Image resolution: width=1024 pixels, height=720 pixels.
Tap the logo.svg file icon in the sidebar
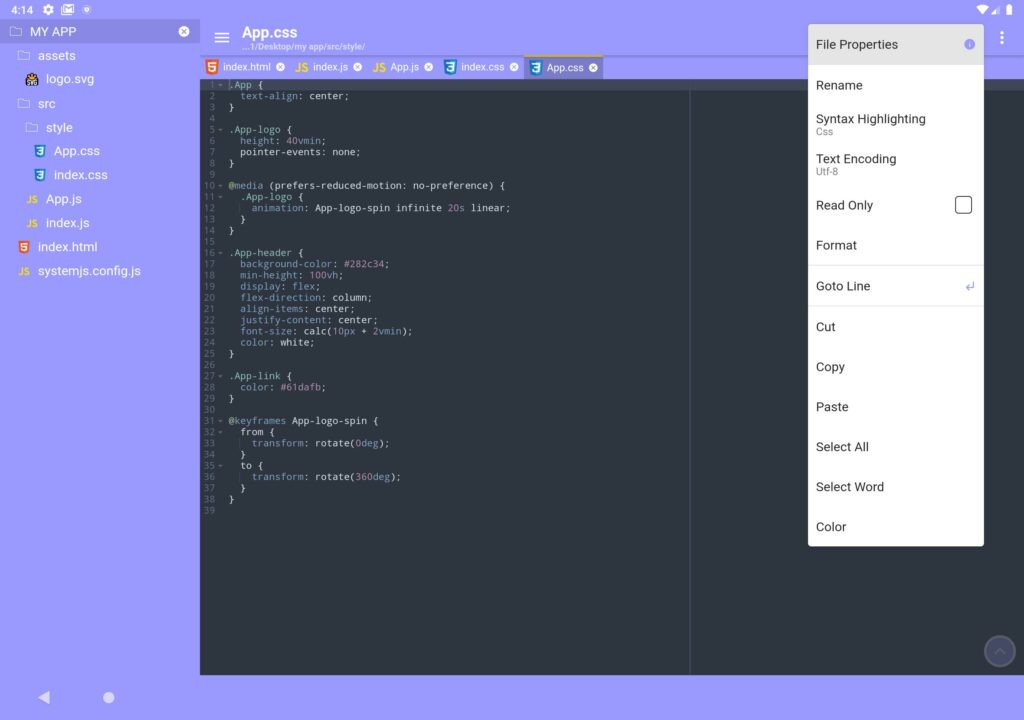[30, 78]
